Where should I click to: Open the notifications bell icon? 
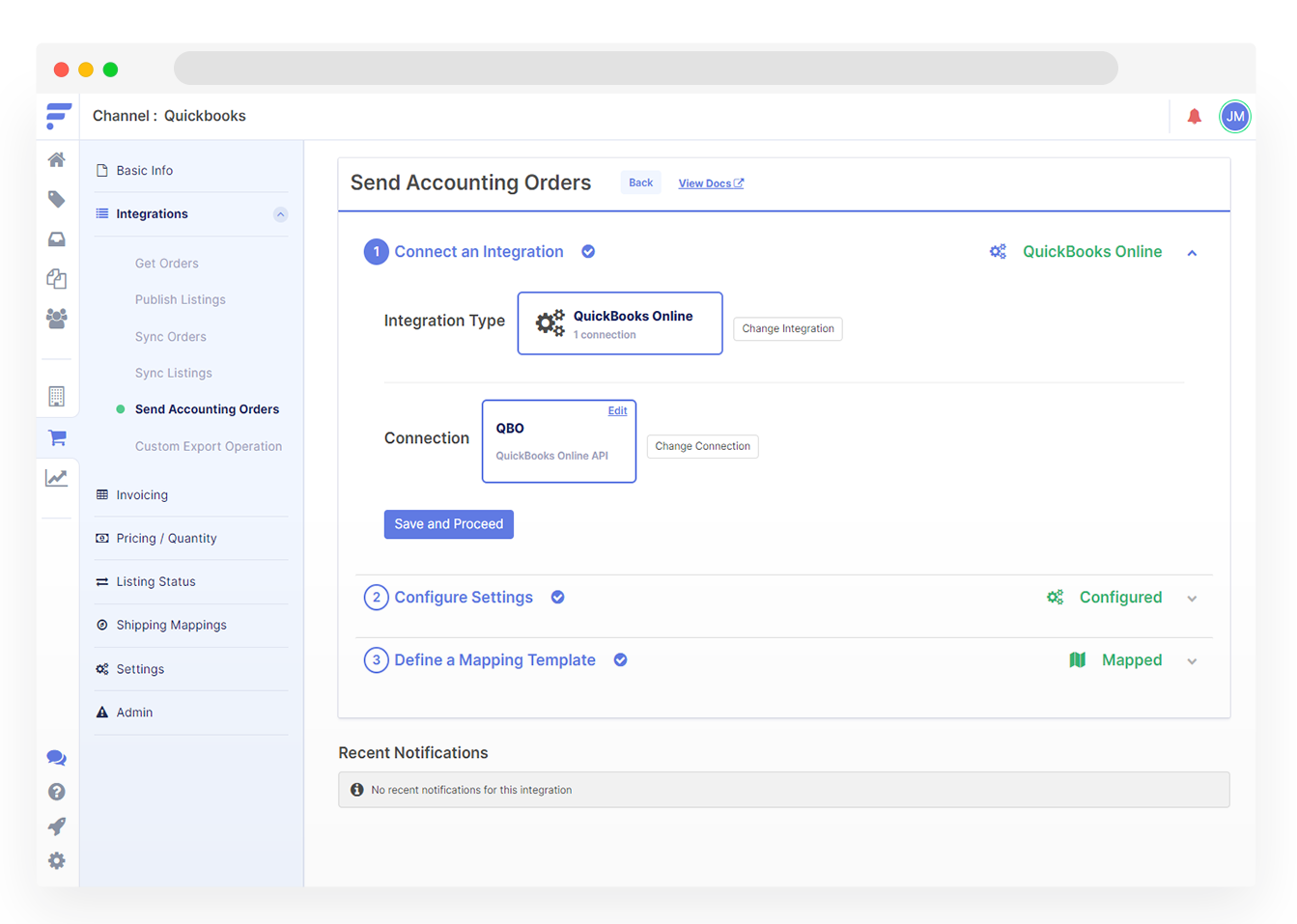click(1195, 116)
